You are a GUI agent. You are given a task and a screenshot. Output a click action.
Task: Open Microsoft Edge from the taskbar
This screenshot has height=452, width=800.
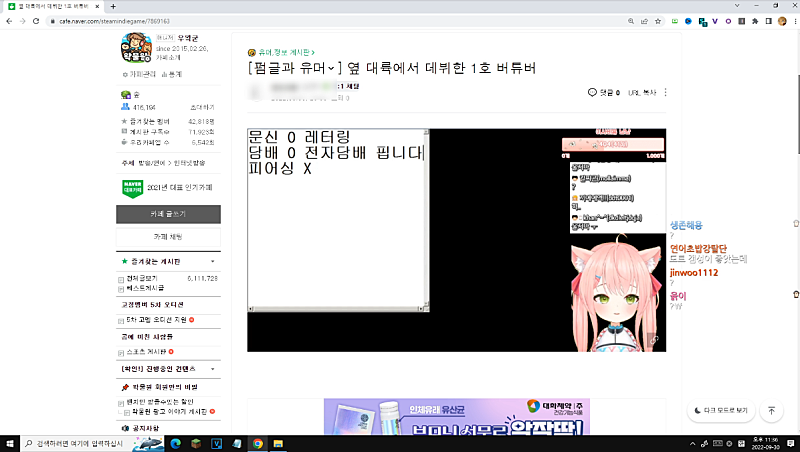tap(176, 443)
